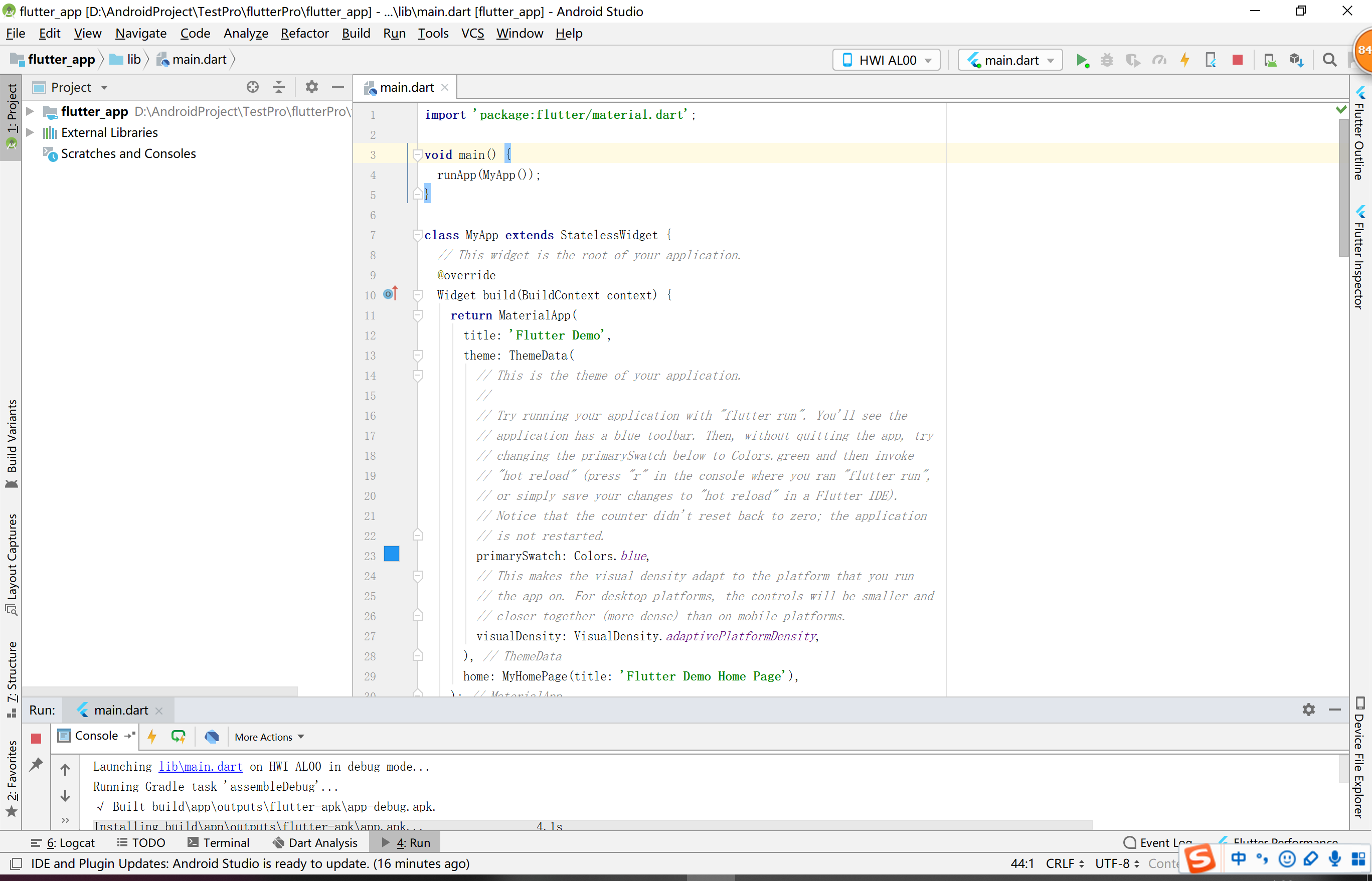This screenshot has height=881, width=1372.
Task: Open the profiler gauge icon in toolbar
Action: (1159, 60)
